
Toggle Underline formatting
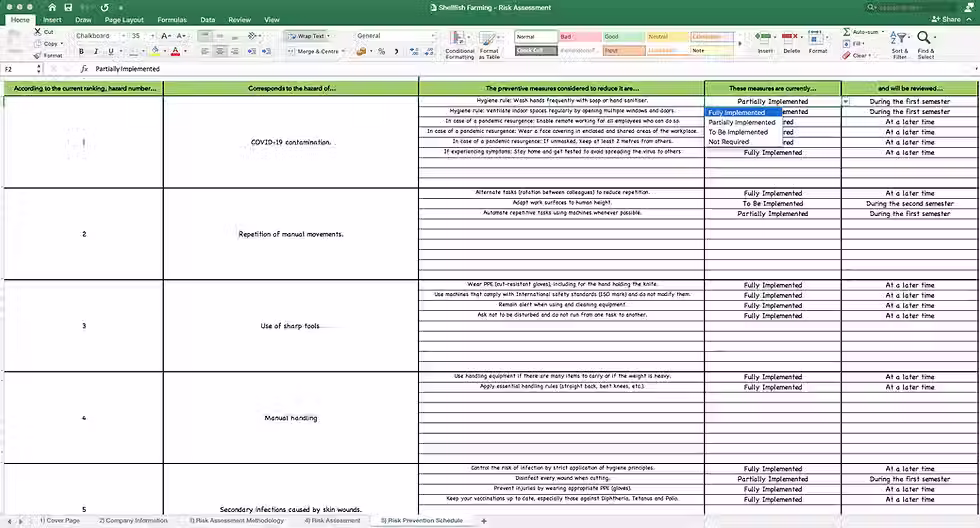[x=111, y=51]
